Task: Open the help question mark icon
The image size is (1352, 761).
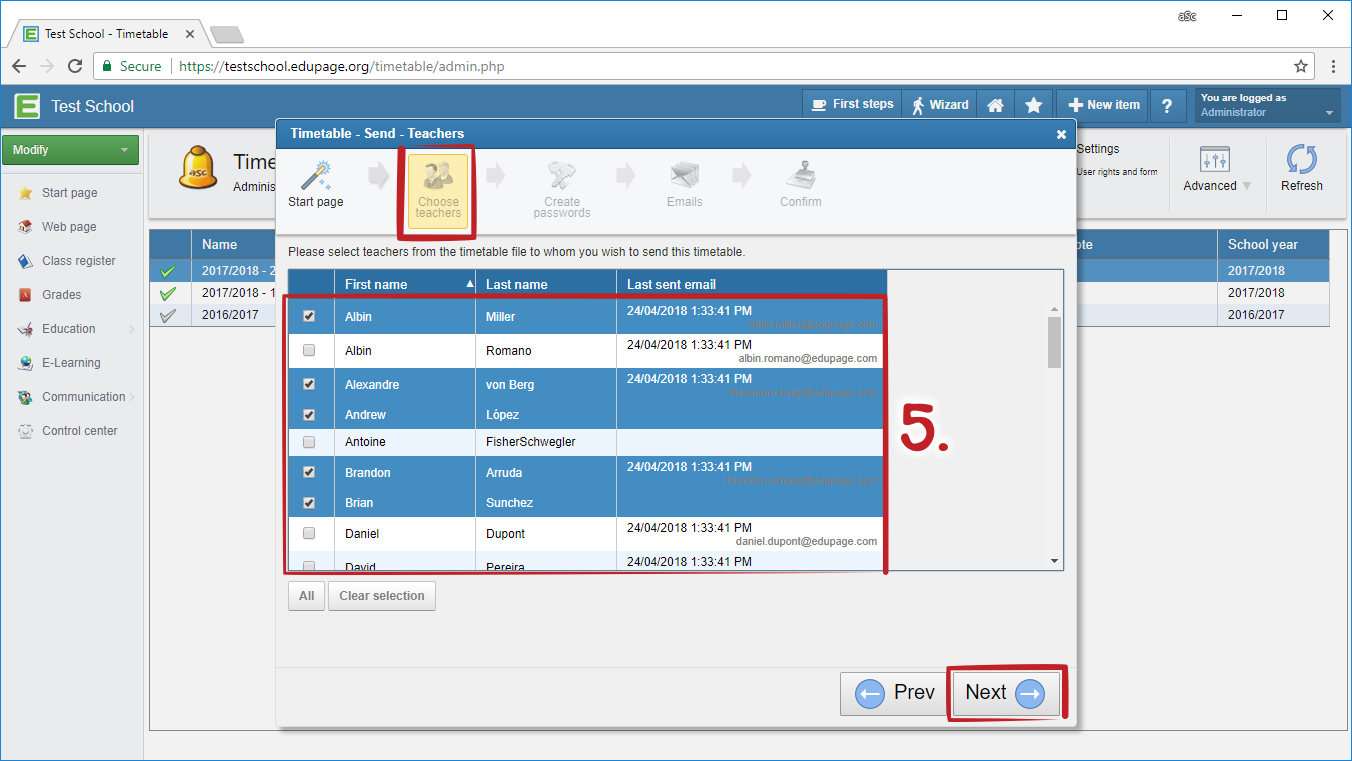Action: (x=1167, y=105)
